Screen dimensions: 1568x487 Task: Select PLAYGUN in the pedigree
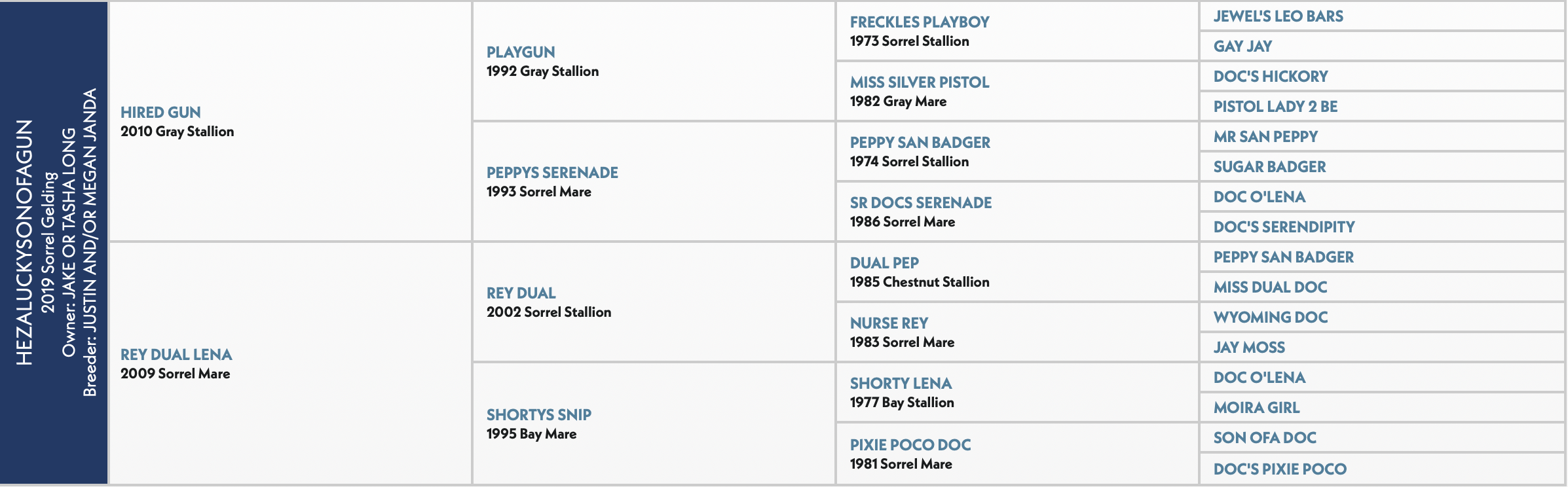(x=521, y=52)
